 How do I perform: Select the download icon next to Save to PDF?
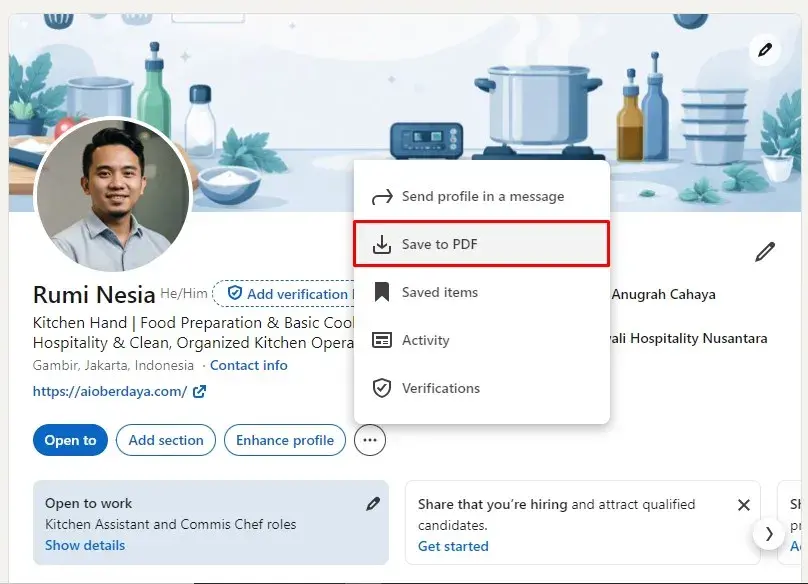pos(382,243)
